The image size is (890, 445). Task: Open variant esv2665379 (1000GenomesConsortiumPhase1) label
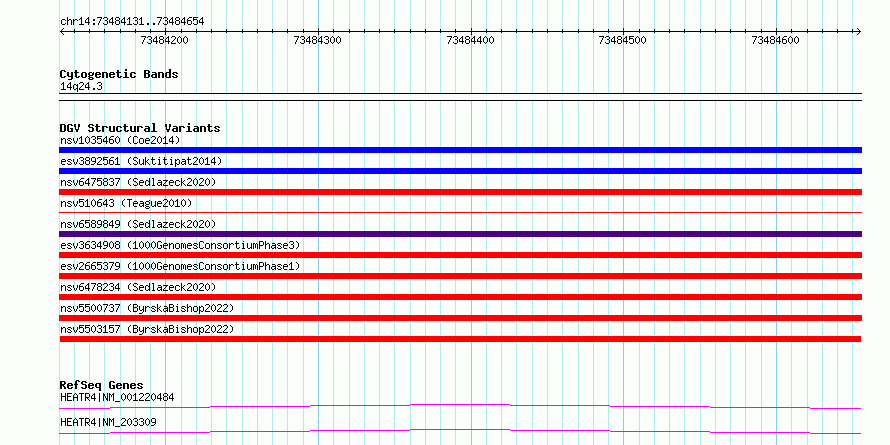click(180, 266)
